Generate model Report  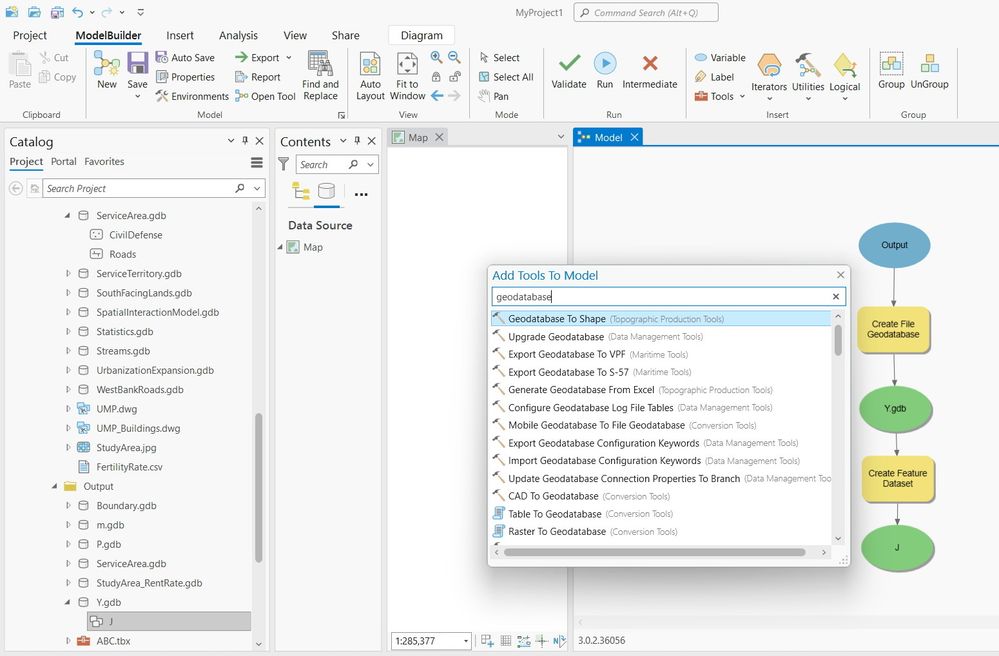257,77
